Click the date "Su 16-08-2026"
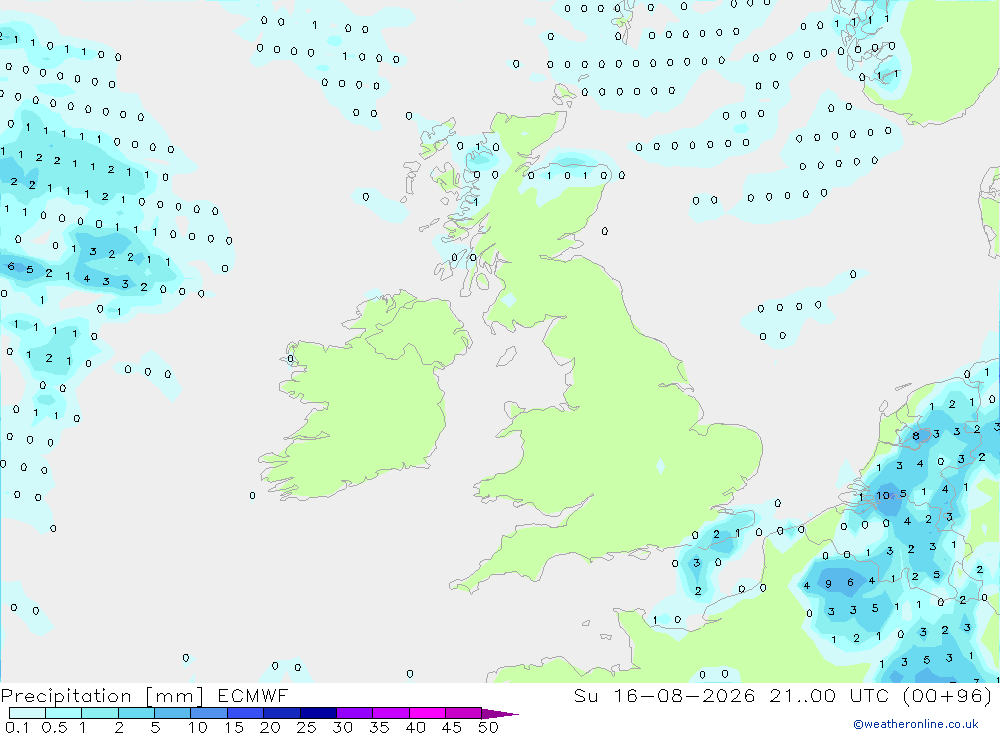 665,696
